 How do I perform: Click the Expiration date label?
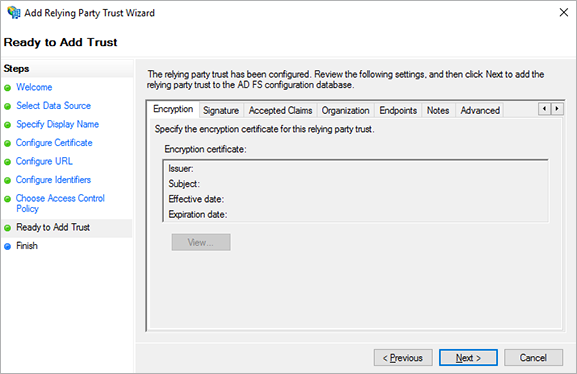(x=198, y=214)
